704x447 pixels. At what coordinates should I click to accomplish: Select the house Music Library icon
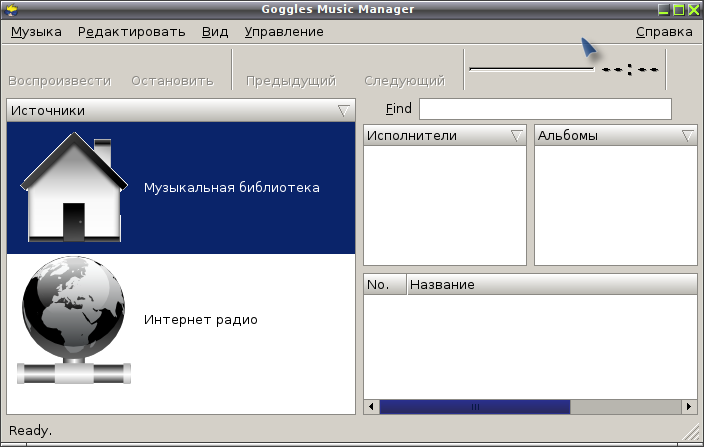74,188
